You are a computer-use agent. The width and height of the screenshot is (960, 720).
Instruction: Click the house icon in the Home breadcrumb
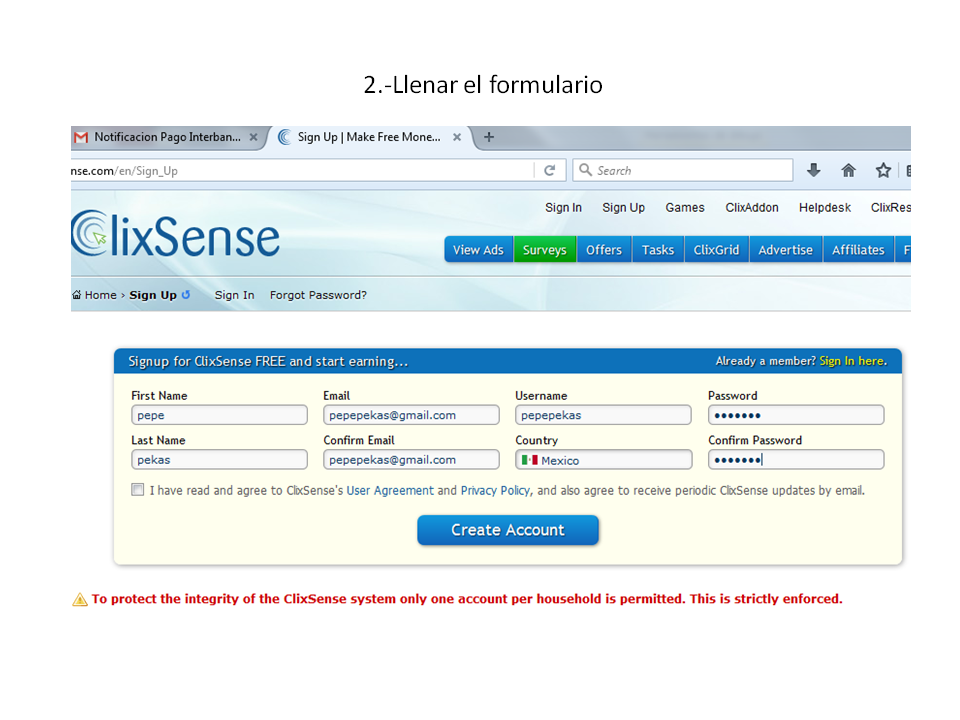(75, 295)
